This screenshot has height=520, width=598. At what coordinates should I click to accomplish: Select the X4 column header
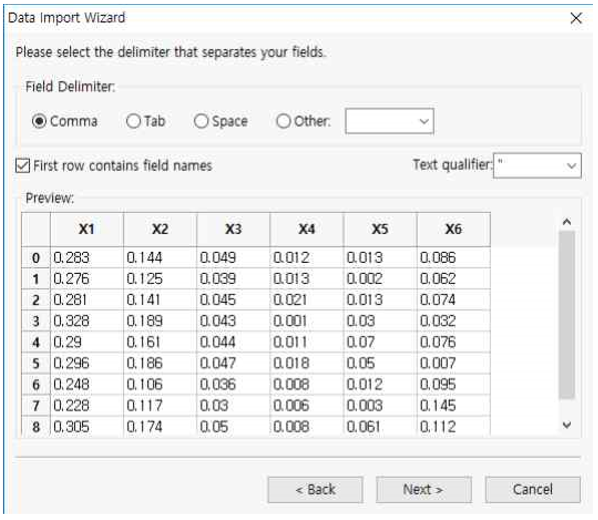(x=307, y=229)
